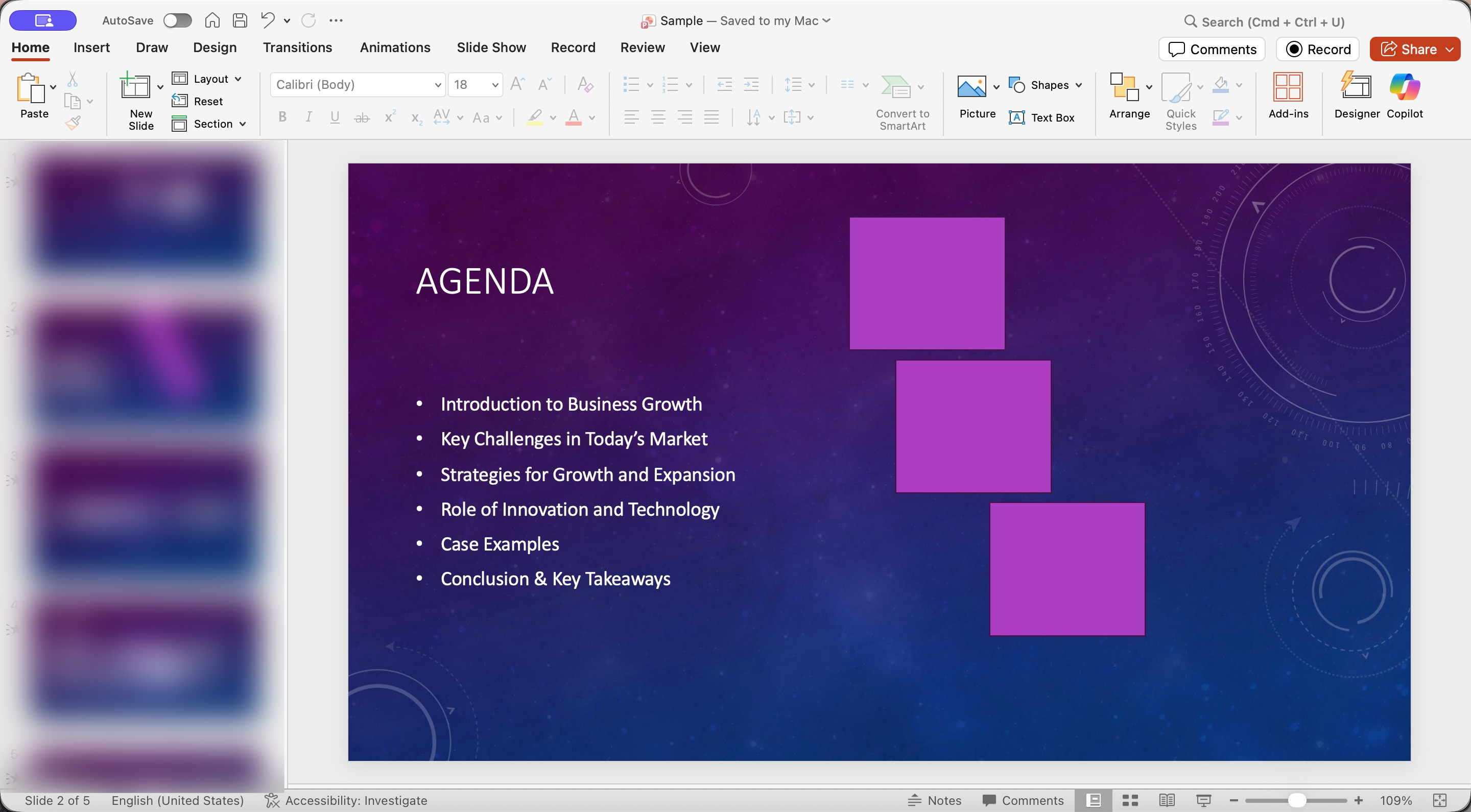Click the Save icon in title bar
The width and height of the screenshot is (1471, 812).
(x=240, y=20)
